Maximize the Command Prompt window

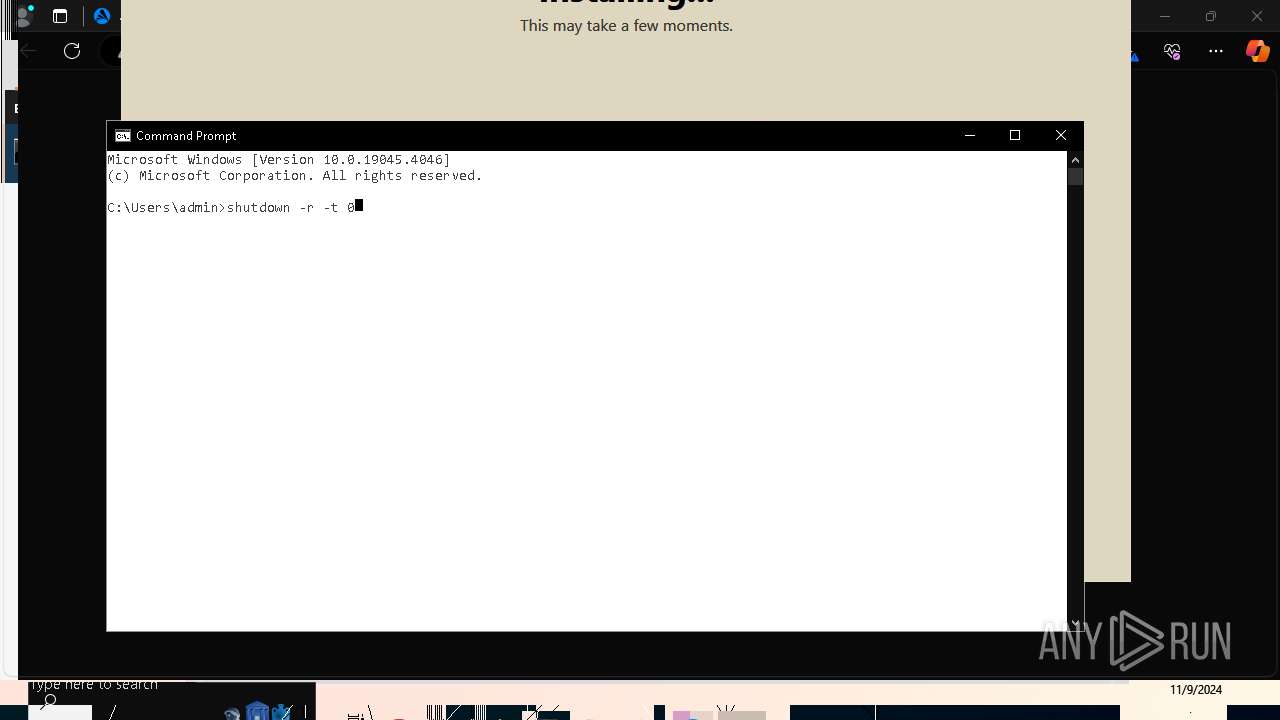(1015, 135)
